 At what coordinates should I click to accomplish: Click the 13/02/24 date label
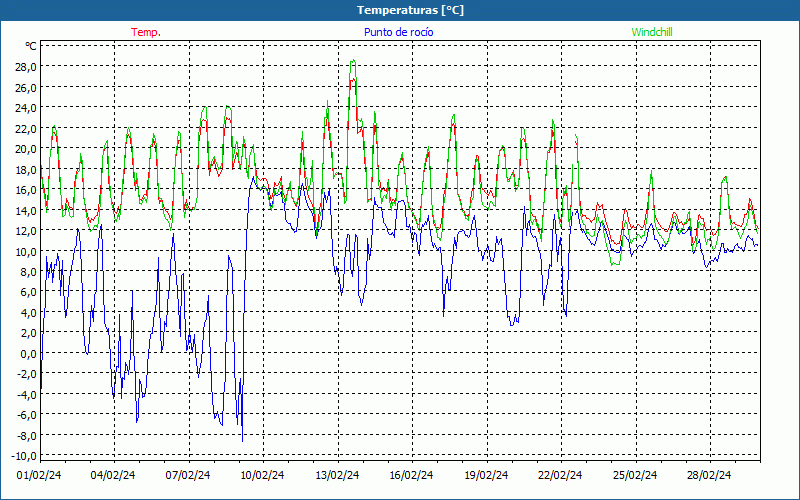tap(337, 475)
